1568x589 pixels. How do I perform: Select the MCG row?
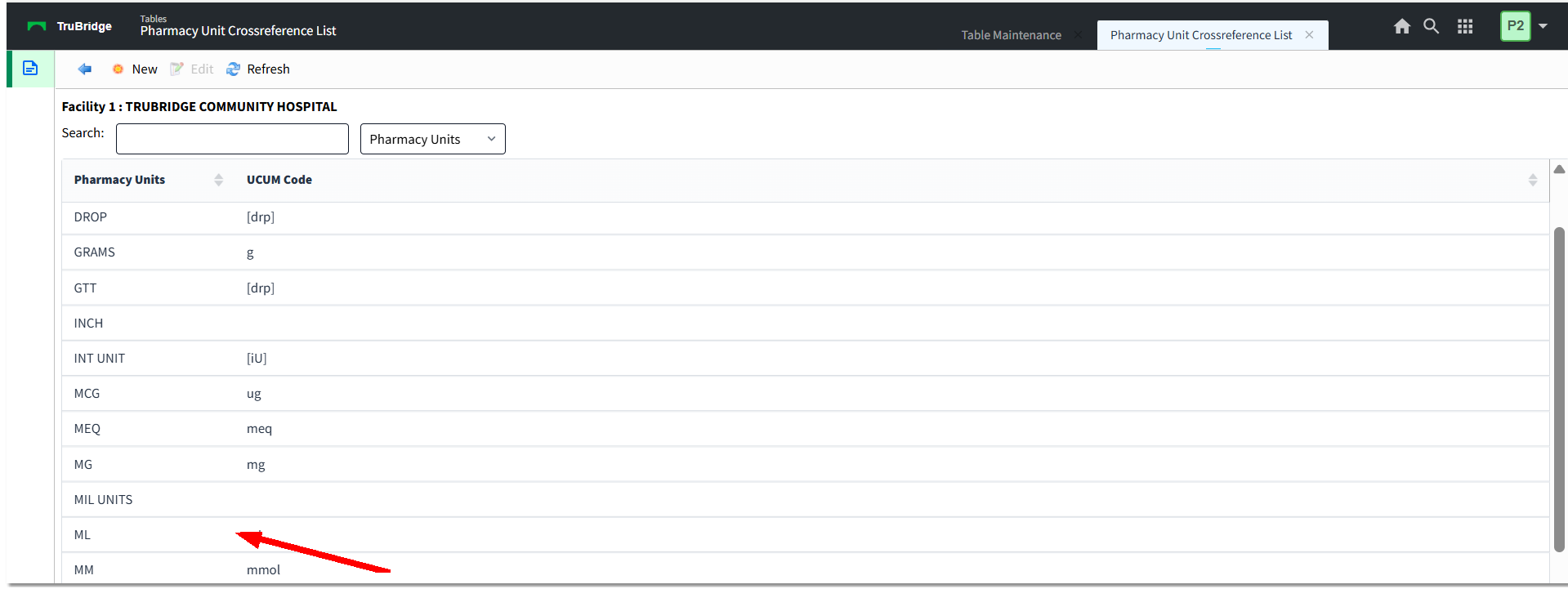(x=806, y=394)
